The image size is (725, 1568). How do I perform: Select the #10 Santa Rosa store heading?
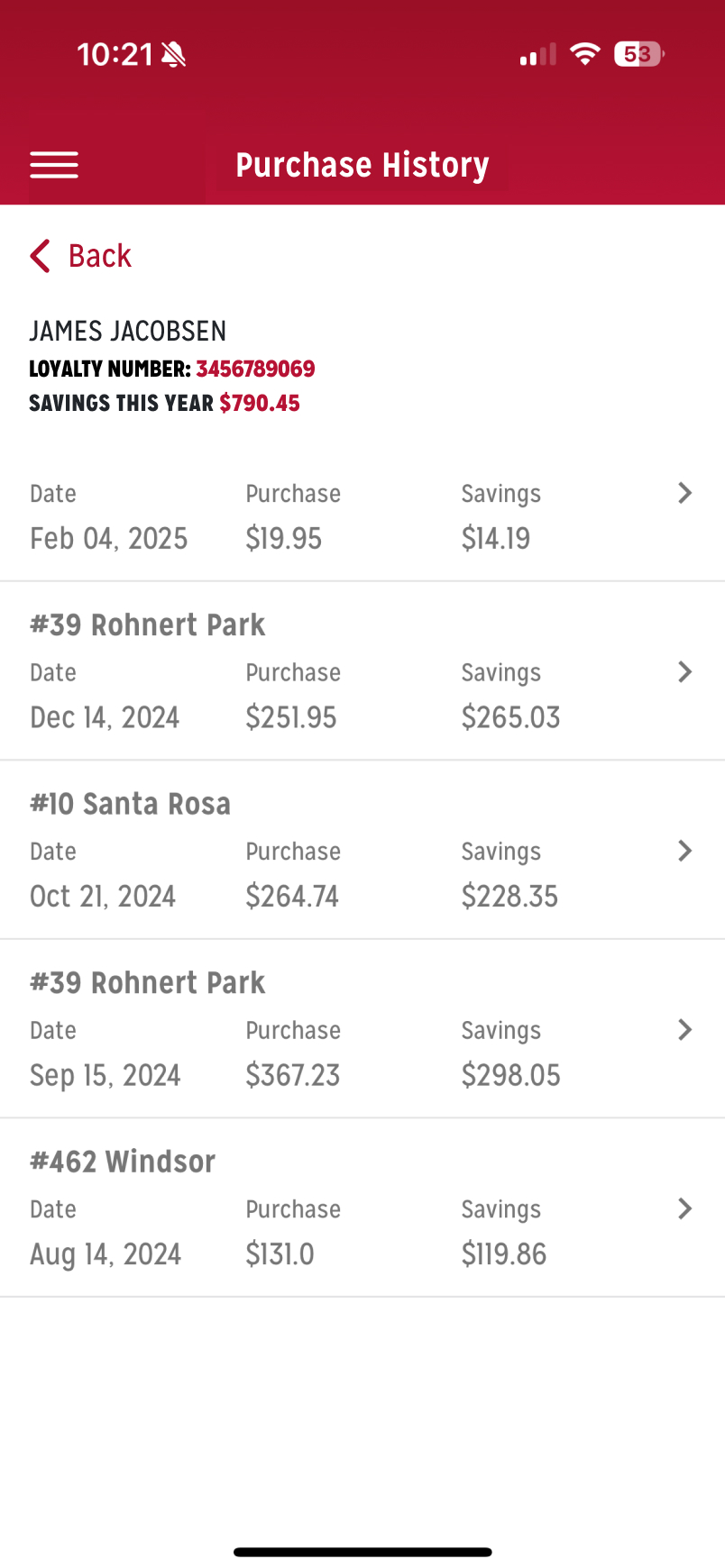[x=130, y=804]
